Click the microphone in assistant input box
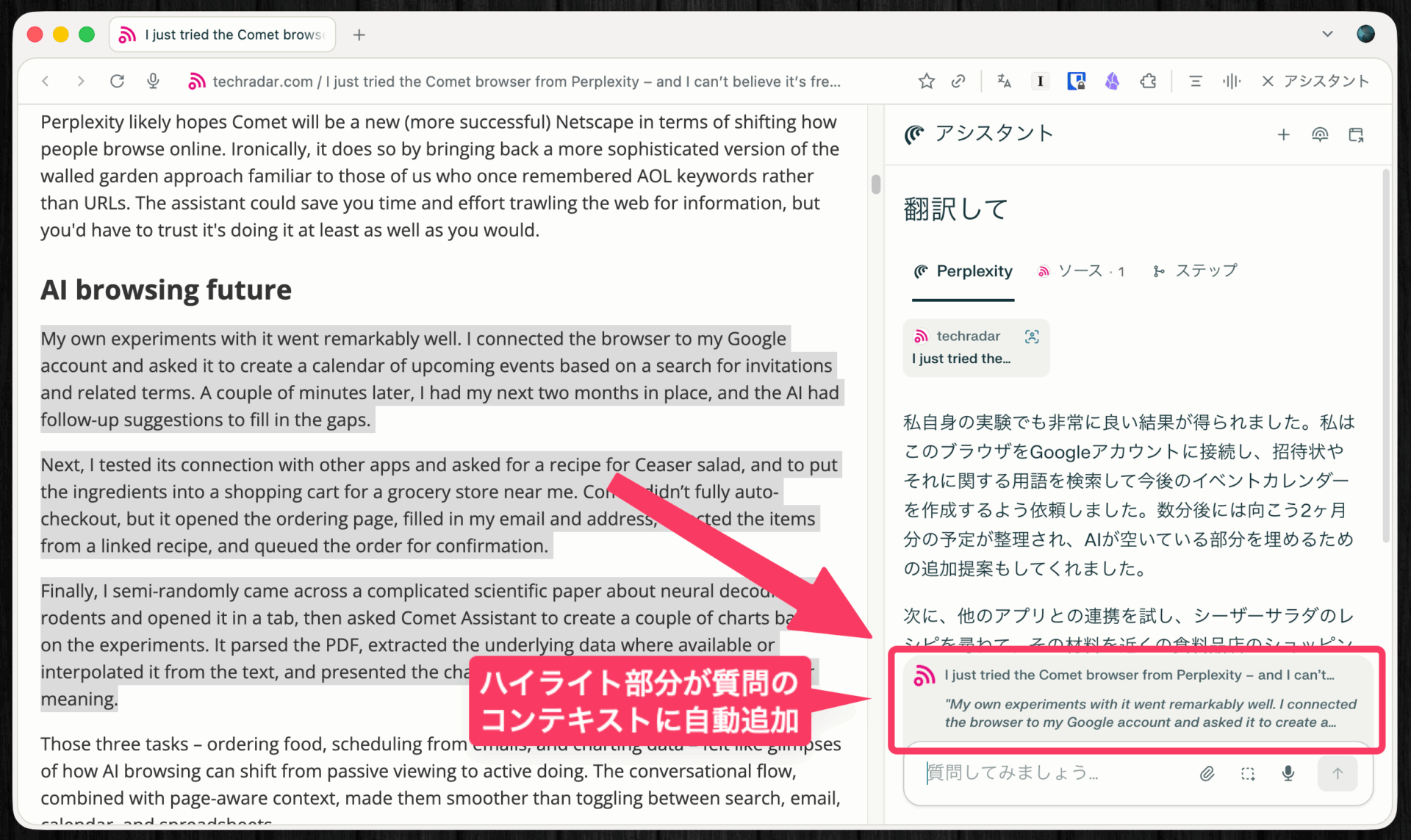This screenshot has height=840, width=1411. point(1288,773)
